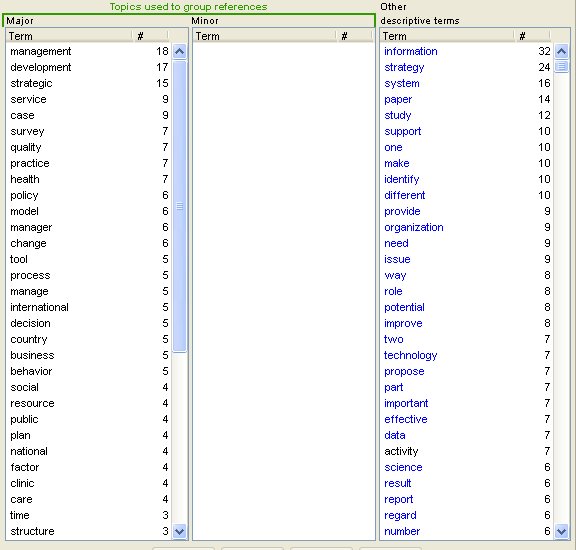Select 'health' in the Major list
The width and height of the screenshot is (576, 550).
(25, 179)
